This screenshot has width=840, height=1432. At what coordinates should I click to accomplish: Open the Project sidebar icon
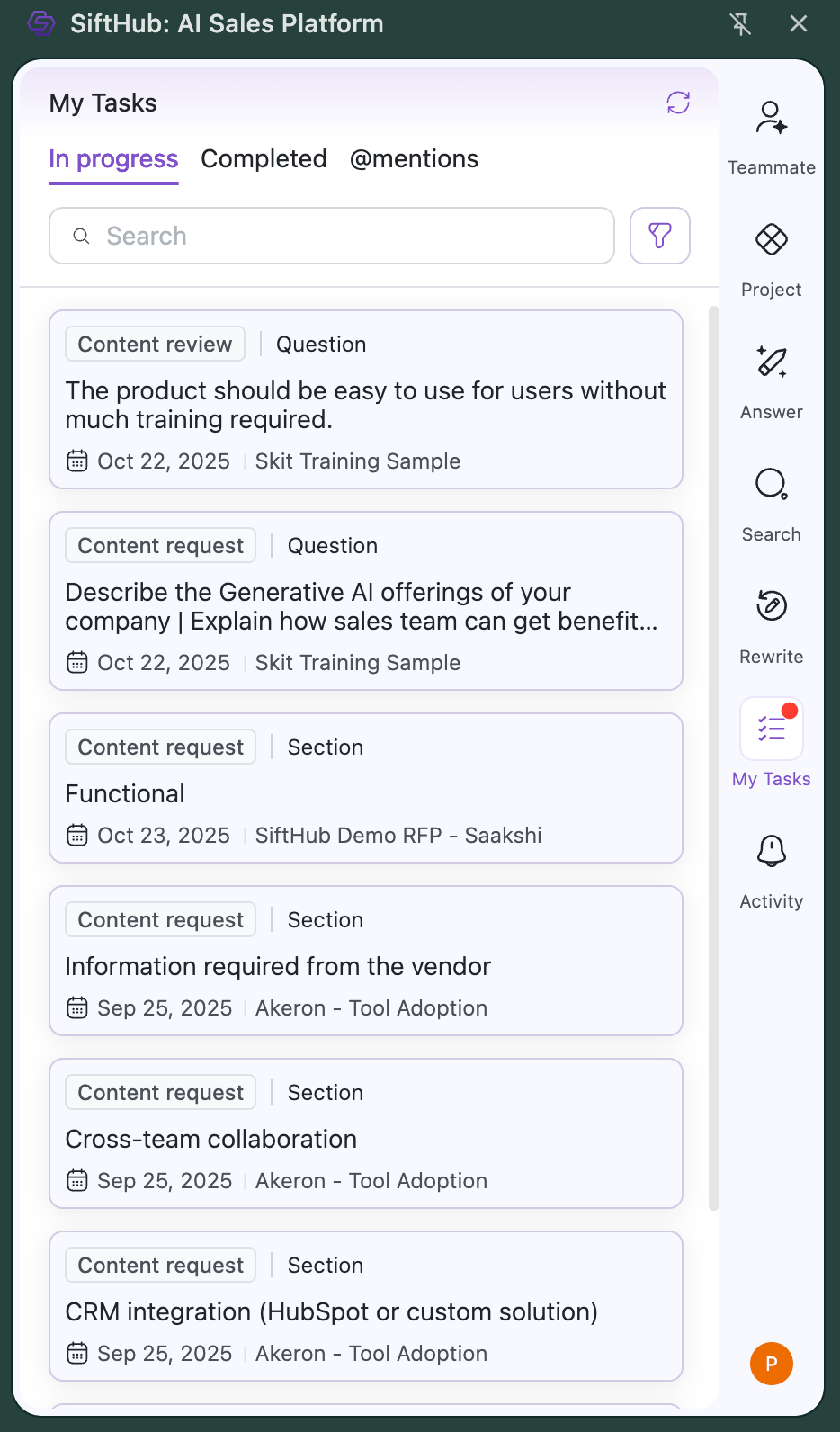click(x=771, y=240)
